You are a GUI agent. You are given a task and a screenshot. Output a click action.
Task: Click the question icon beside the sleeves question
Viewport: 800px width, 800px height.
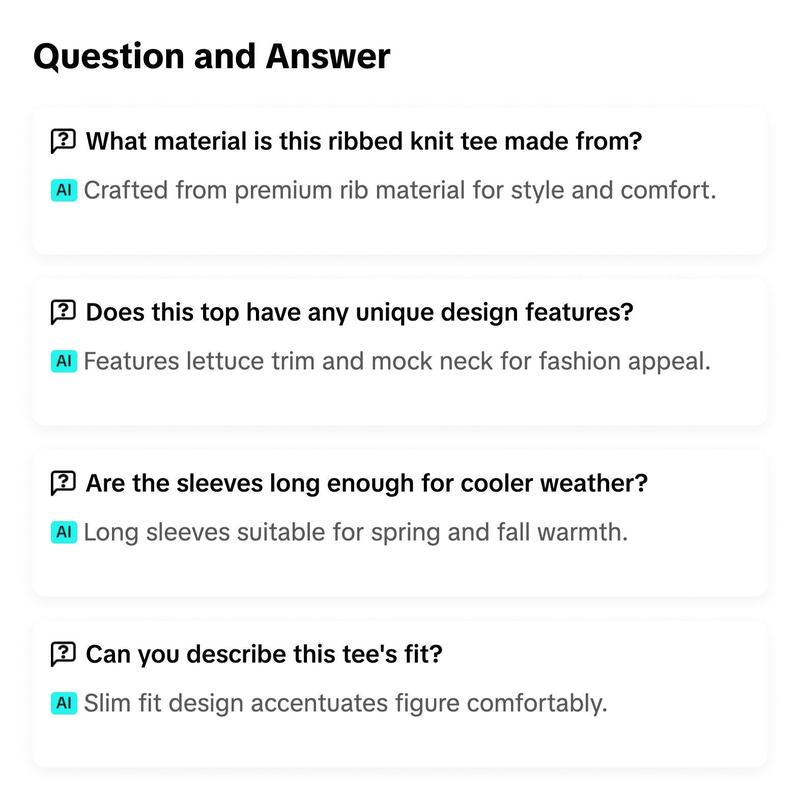click(x=63, y=483)
